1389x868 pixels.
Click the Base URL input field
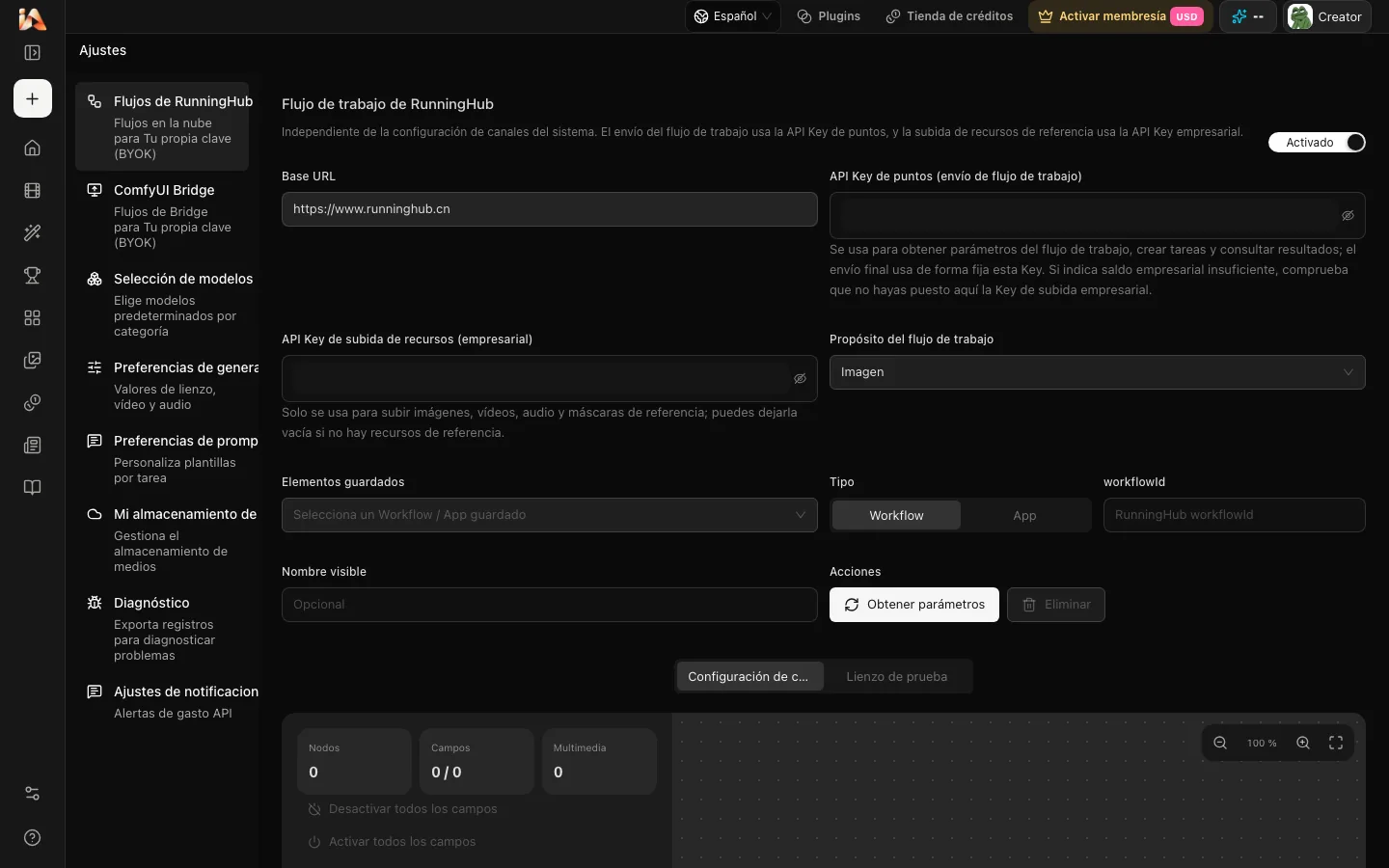549,209
